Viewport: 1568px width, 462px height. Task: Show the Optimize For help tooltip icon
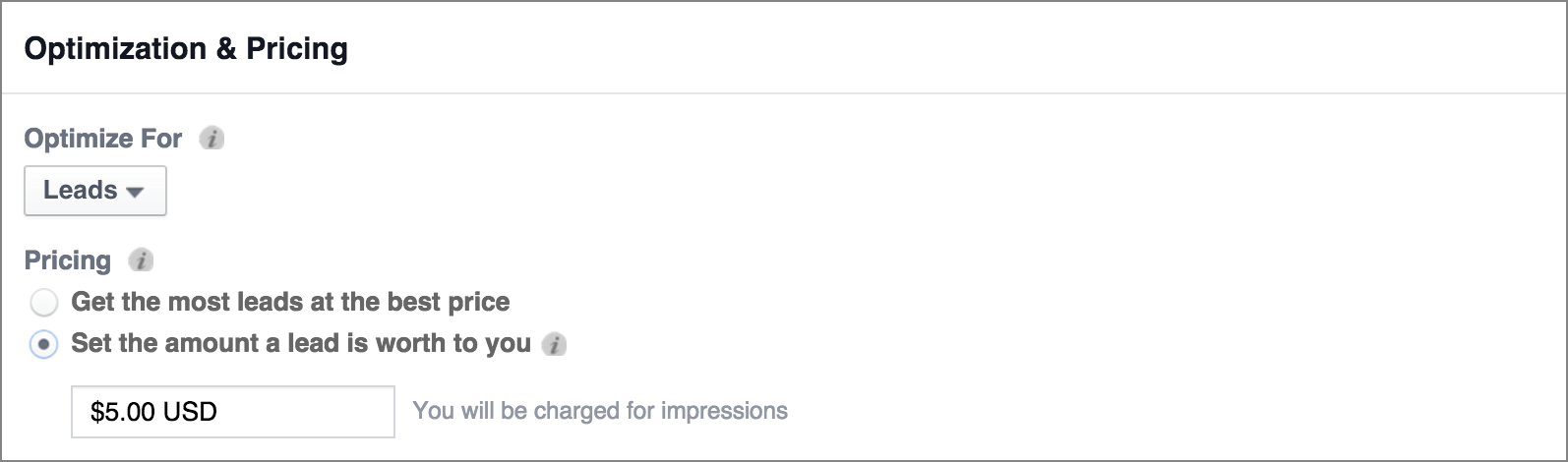point(211,139)
